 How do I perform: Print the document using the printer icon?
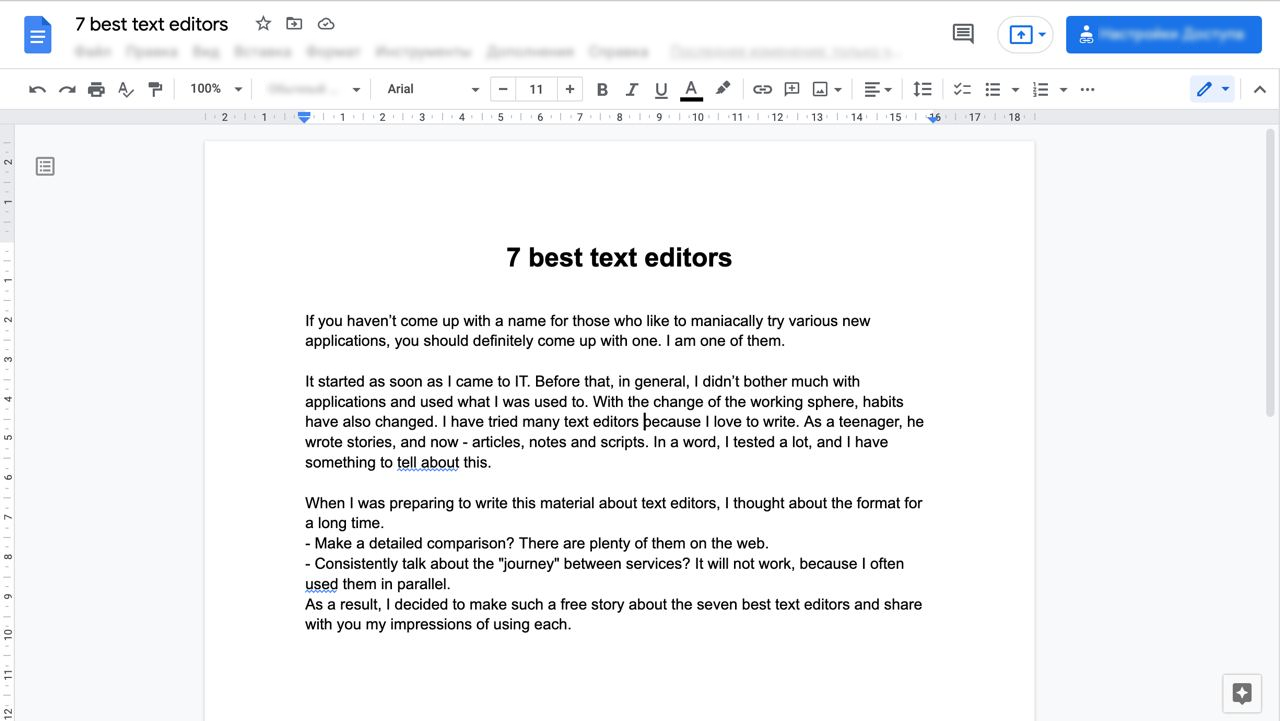click(x=96, y=90)
